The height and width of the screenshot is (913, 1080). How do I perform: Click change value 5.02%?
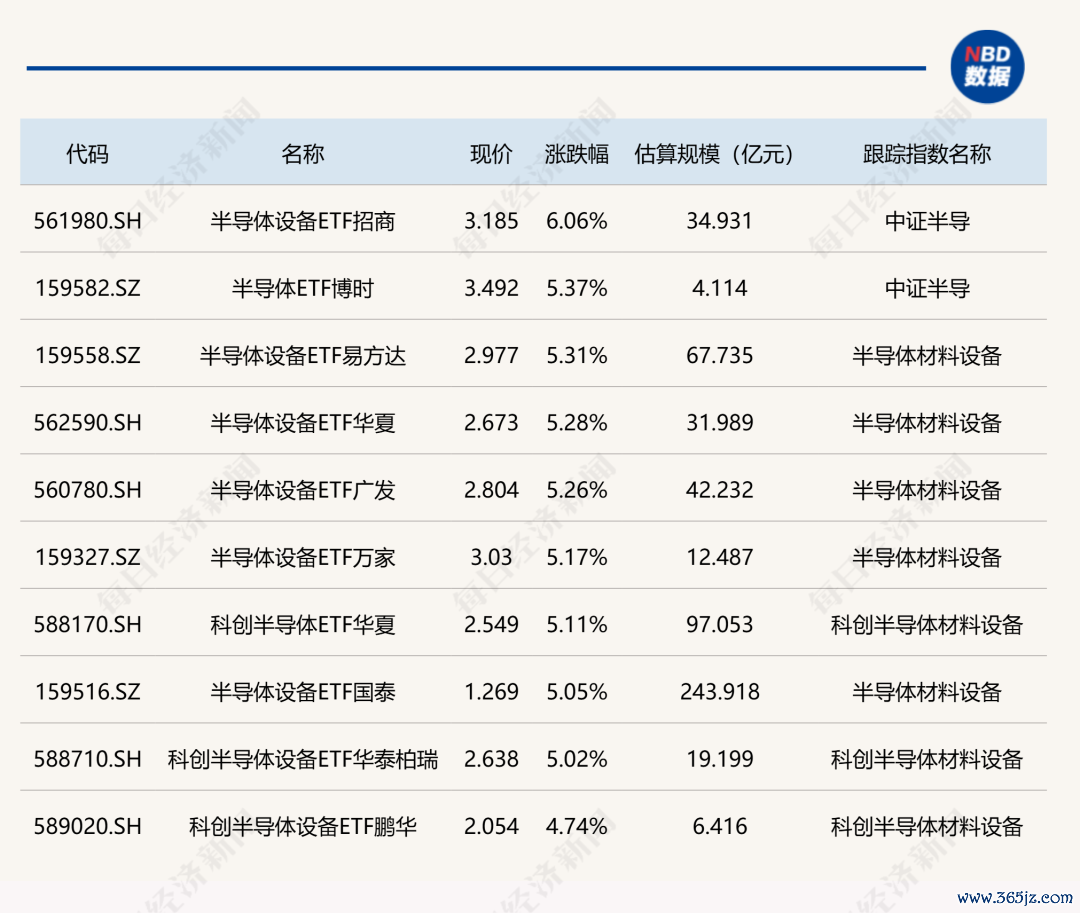point(577,759)
